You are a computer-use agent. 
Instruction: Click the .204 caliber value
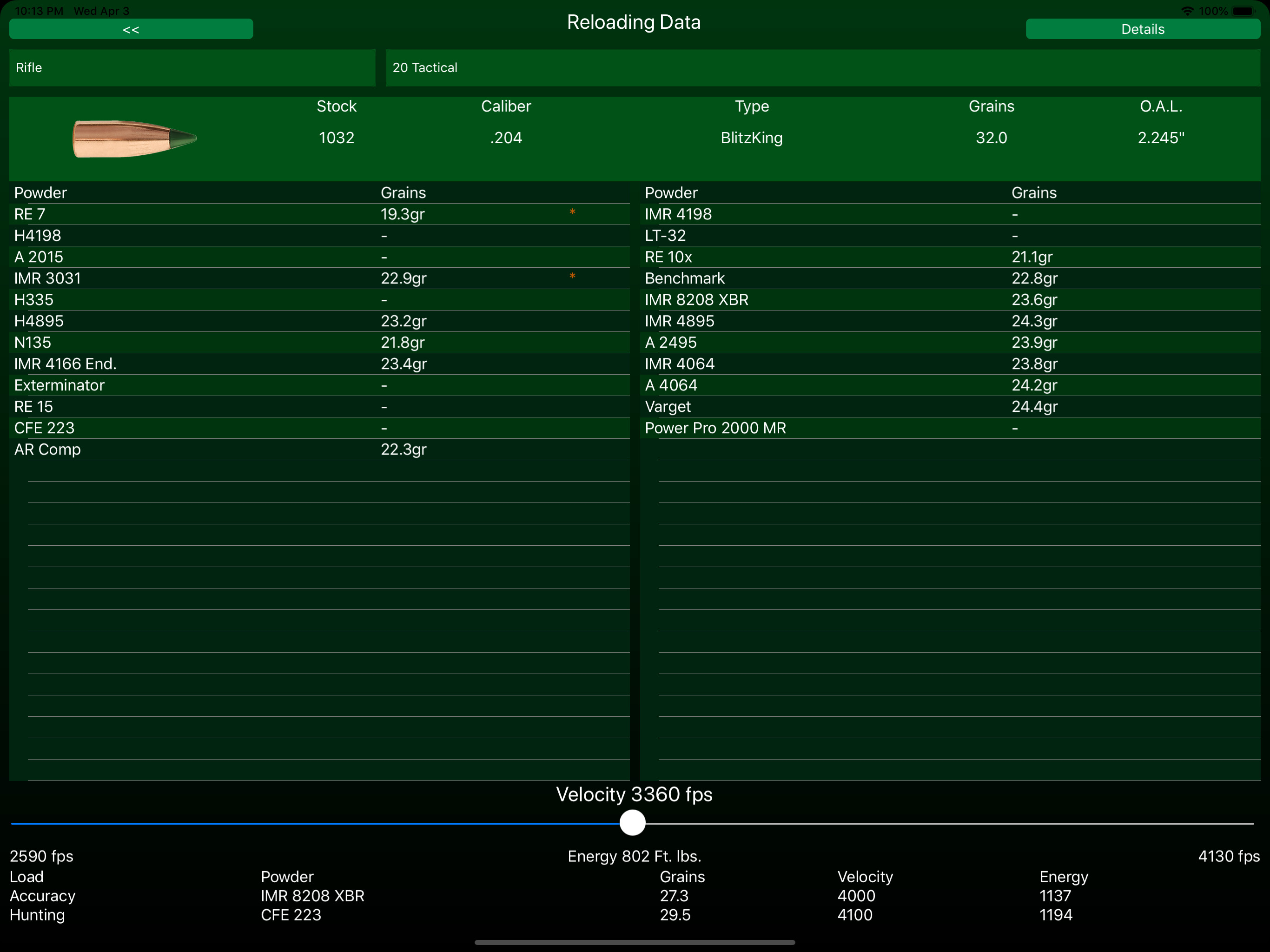click(506, 138)
